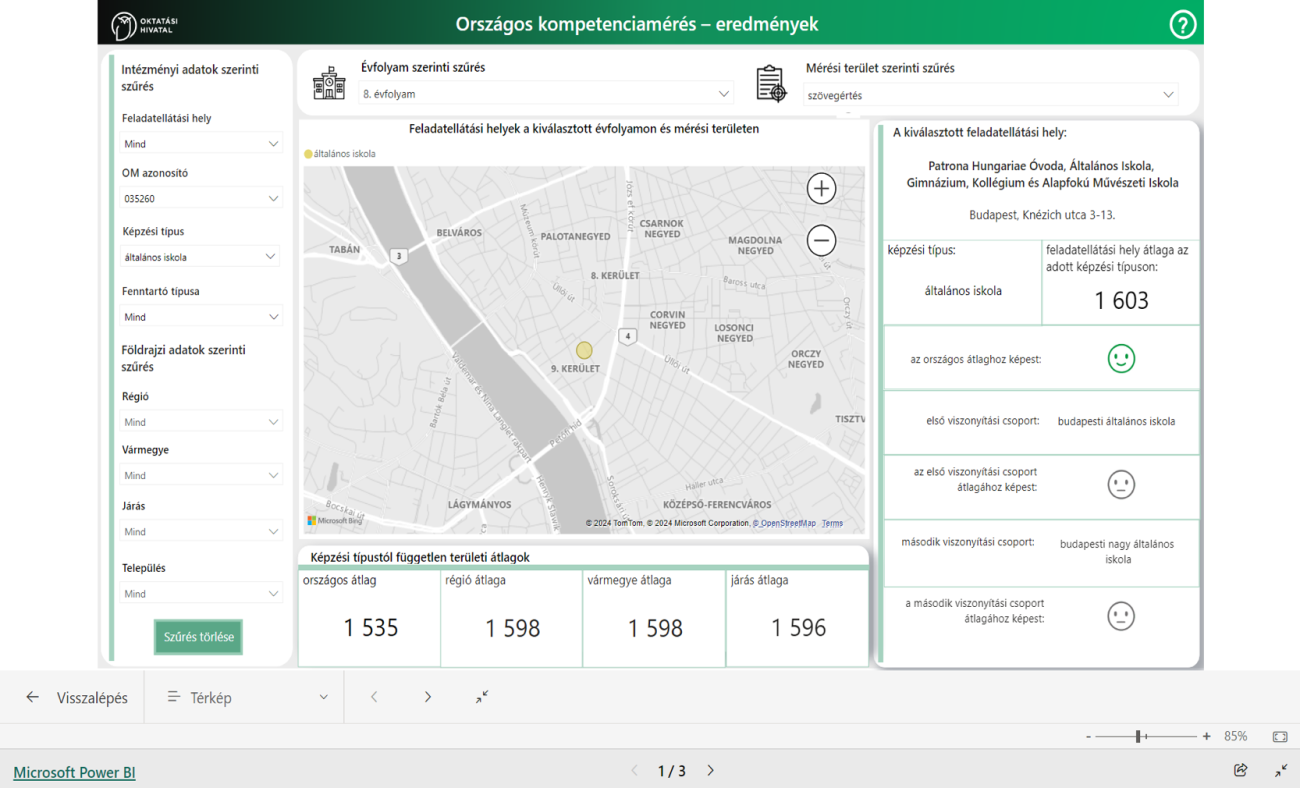This screenshot has width=1300, height=788.
Task: Click the Microsoft Bing logo on map
Action: pyautogui.click(x=335, y=521)
